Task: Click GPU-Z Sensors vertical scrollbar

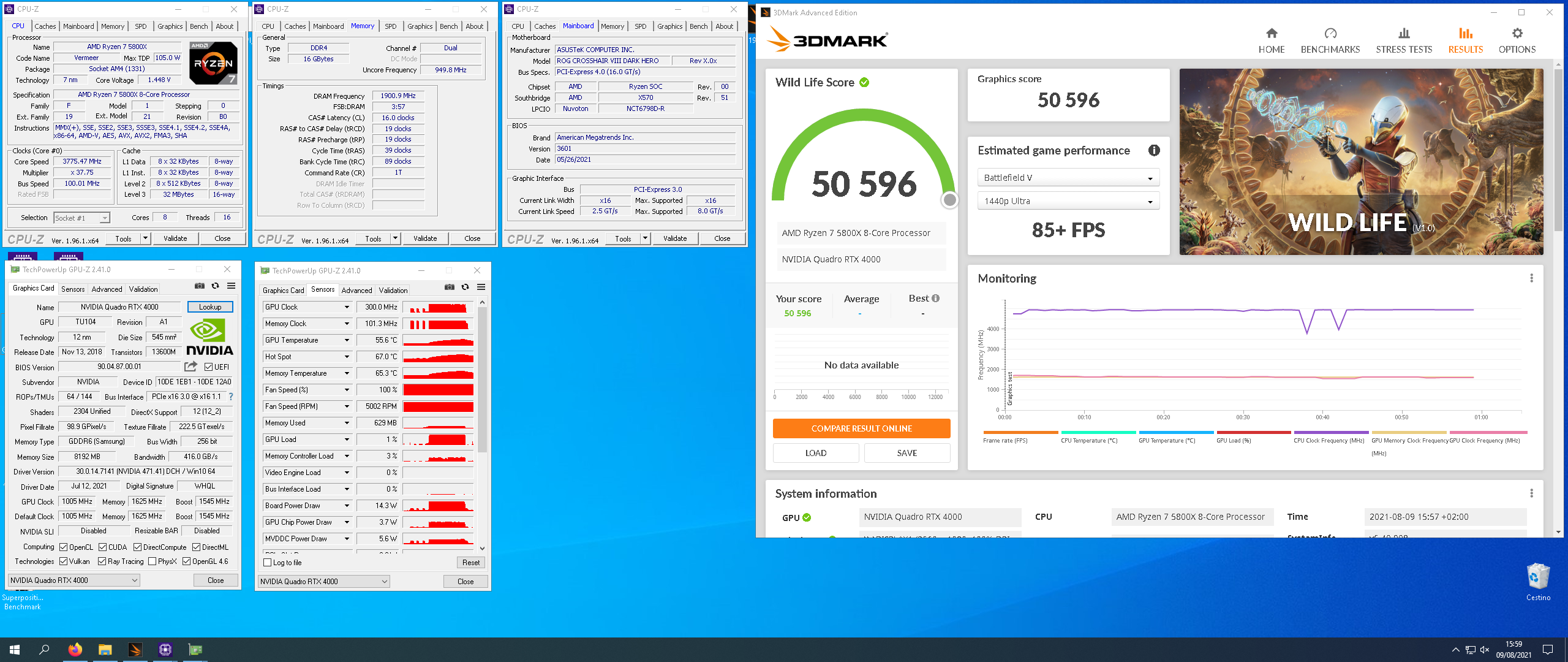Action: [482, 380]
